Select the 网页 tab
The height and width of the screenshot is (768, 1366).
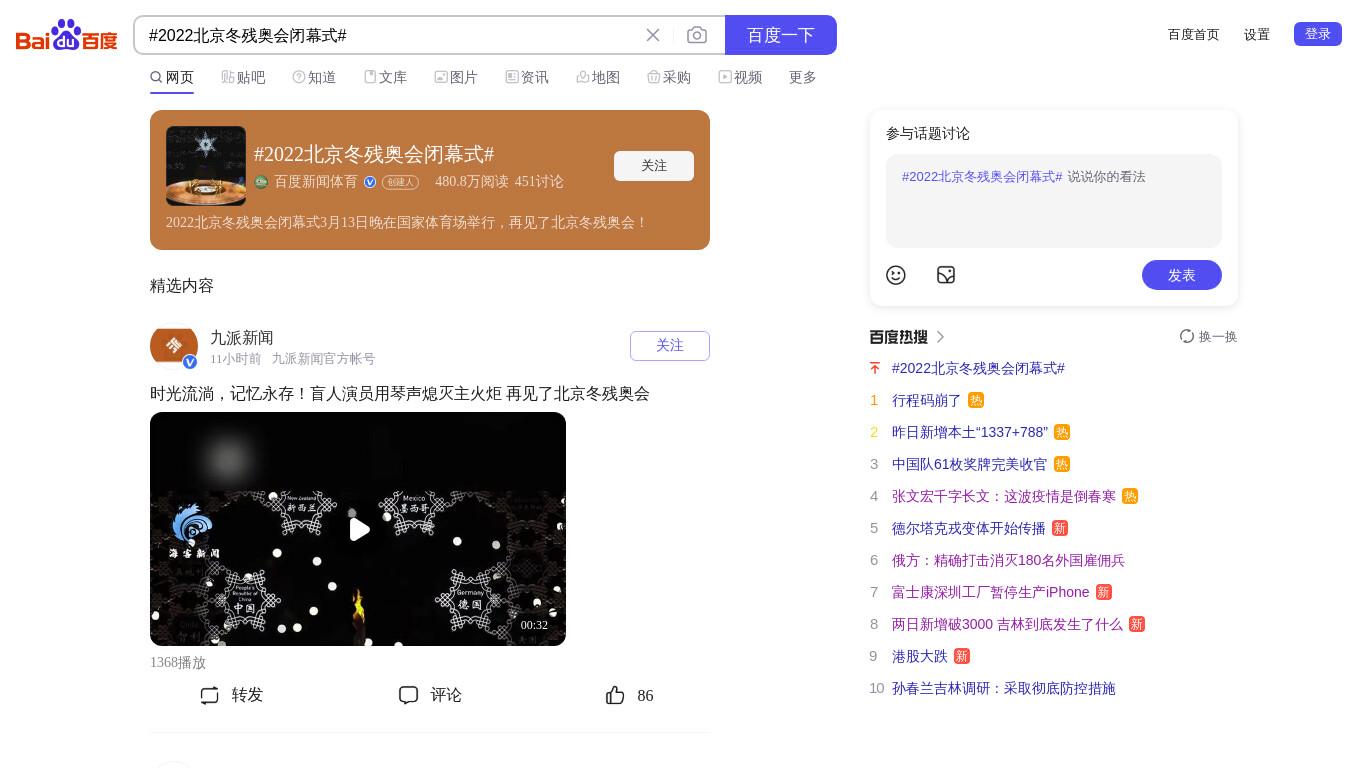coord(172,77)
